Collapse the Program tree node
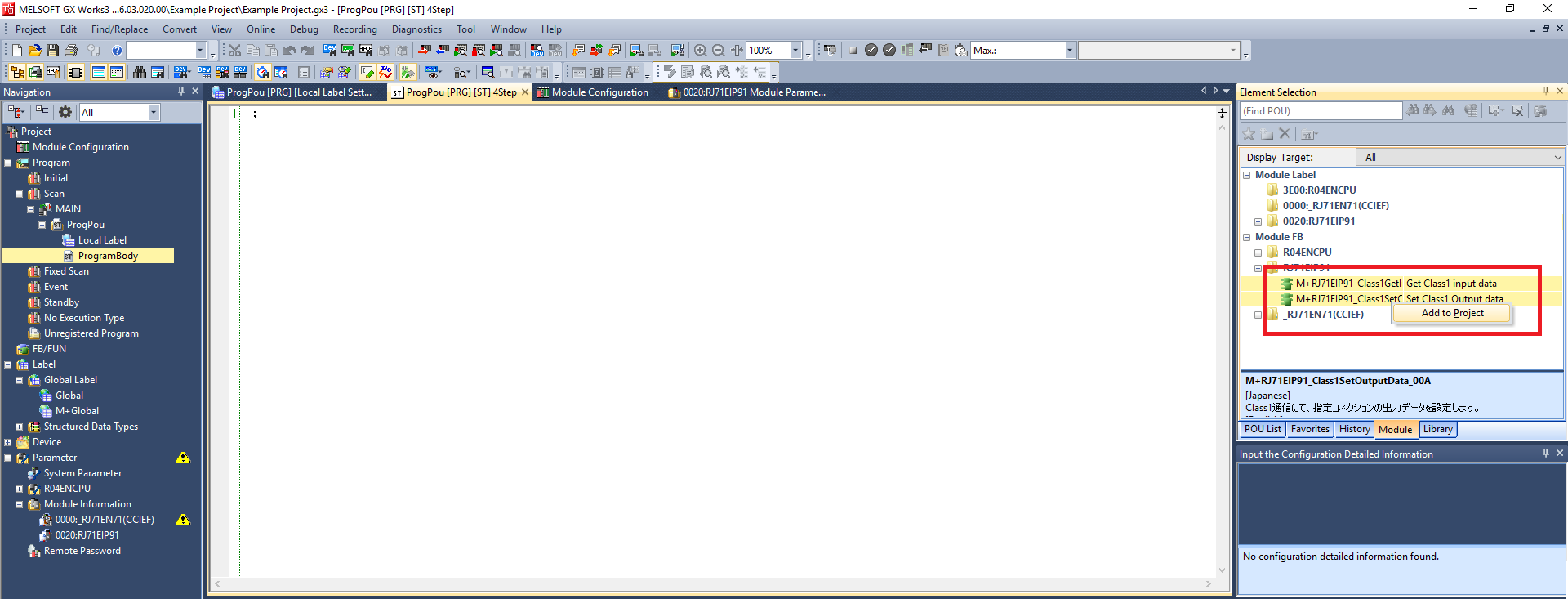Screen dimensions: 1568x599 pos(8,163)
